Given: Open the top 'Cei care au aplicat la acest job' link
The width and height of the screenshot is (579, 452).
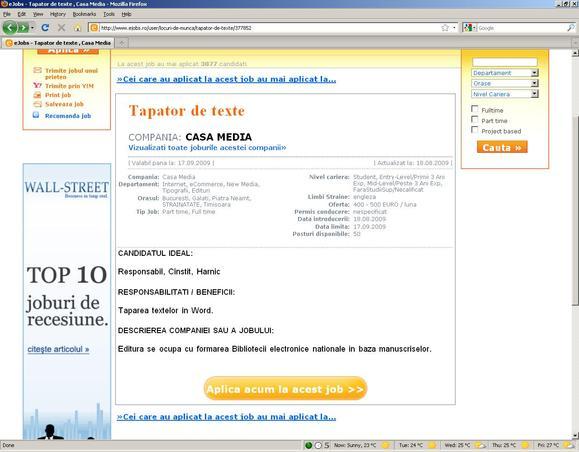Looking at the screenshot, I should (226, 79).
